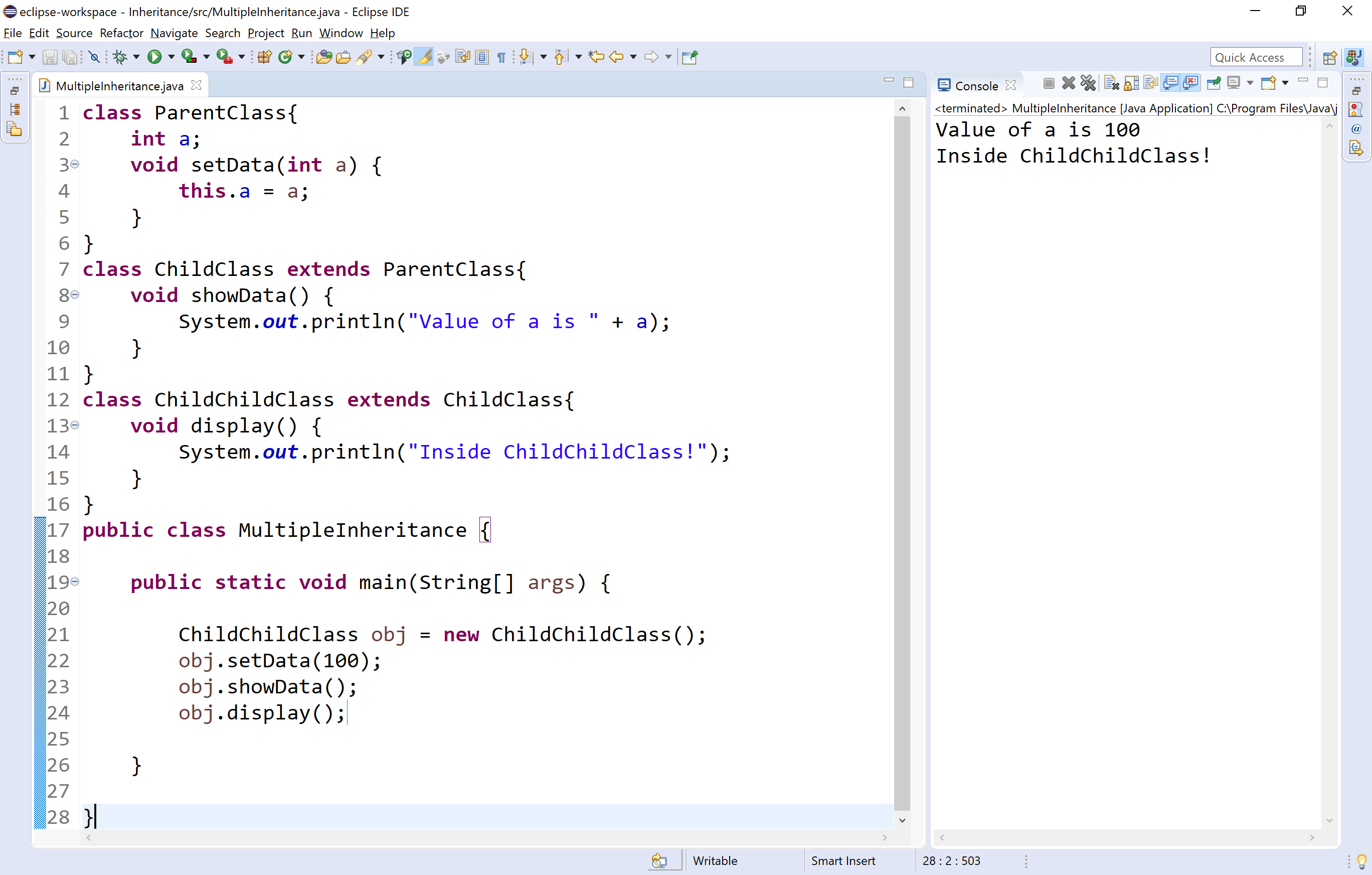Minimize the Console view
This screenshot has width=1372, height=875.
click(x=1304, y=81)
